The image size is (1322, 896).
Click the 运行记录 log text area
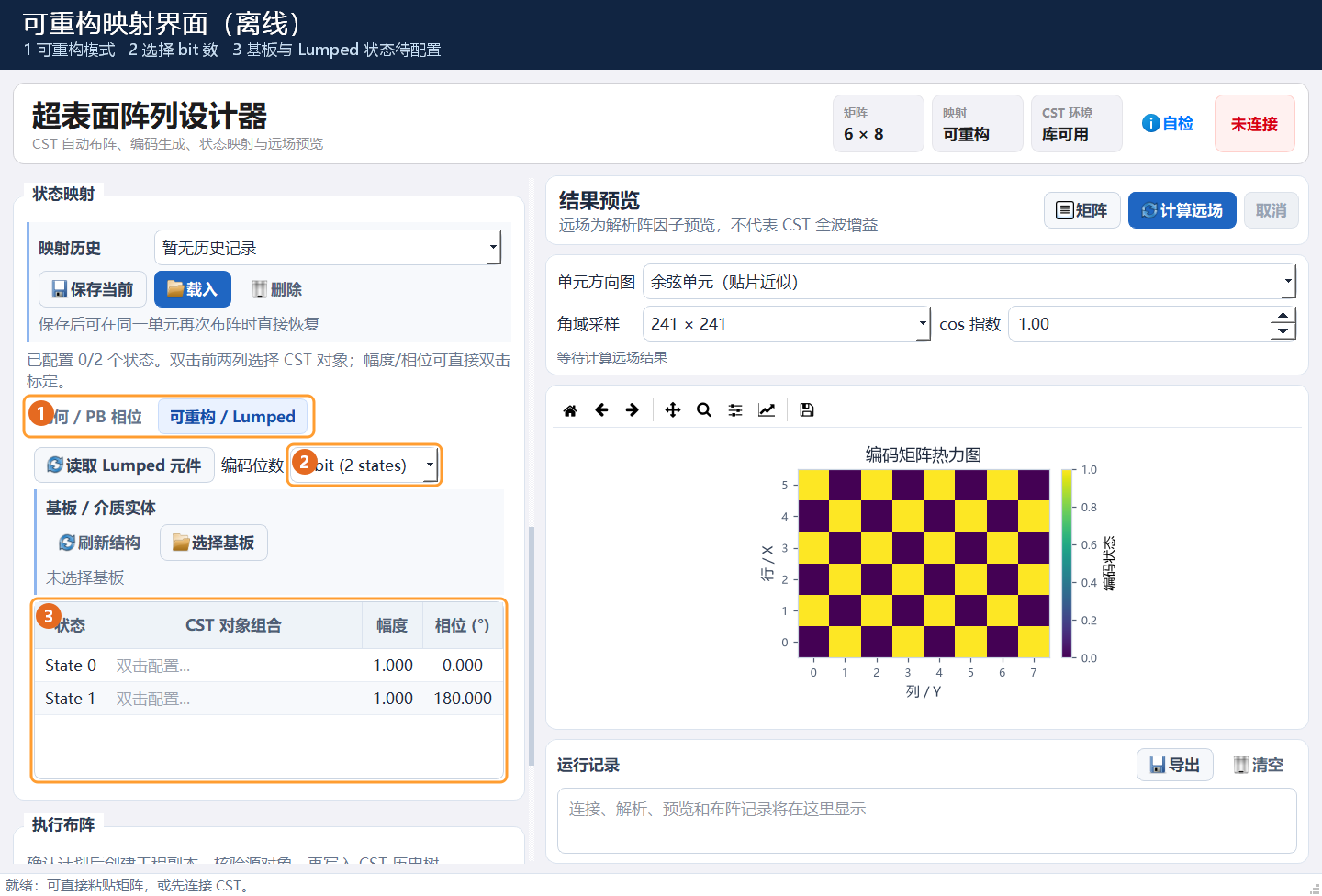[927, 821]
